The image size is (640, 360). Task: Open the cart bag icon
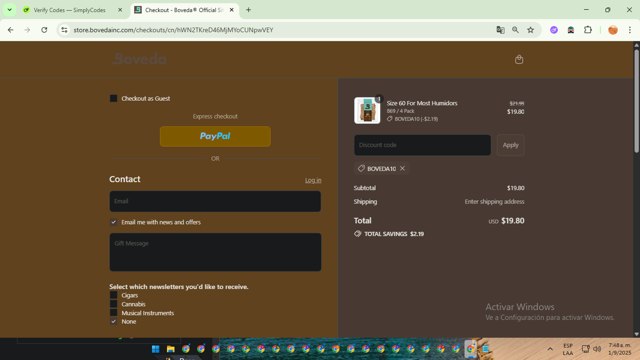[x=519, y=60]
